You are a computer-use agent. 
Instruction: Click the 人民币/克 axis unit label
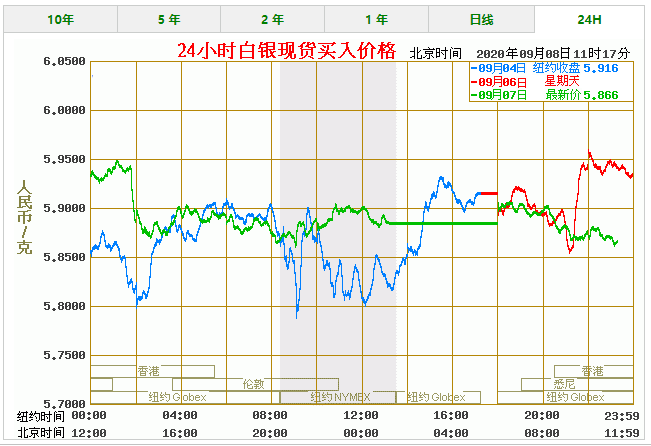pos(24,217)
